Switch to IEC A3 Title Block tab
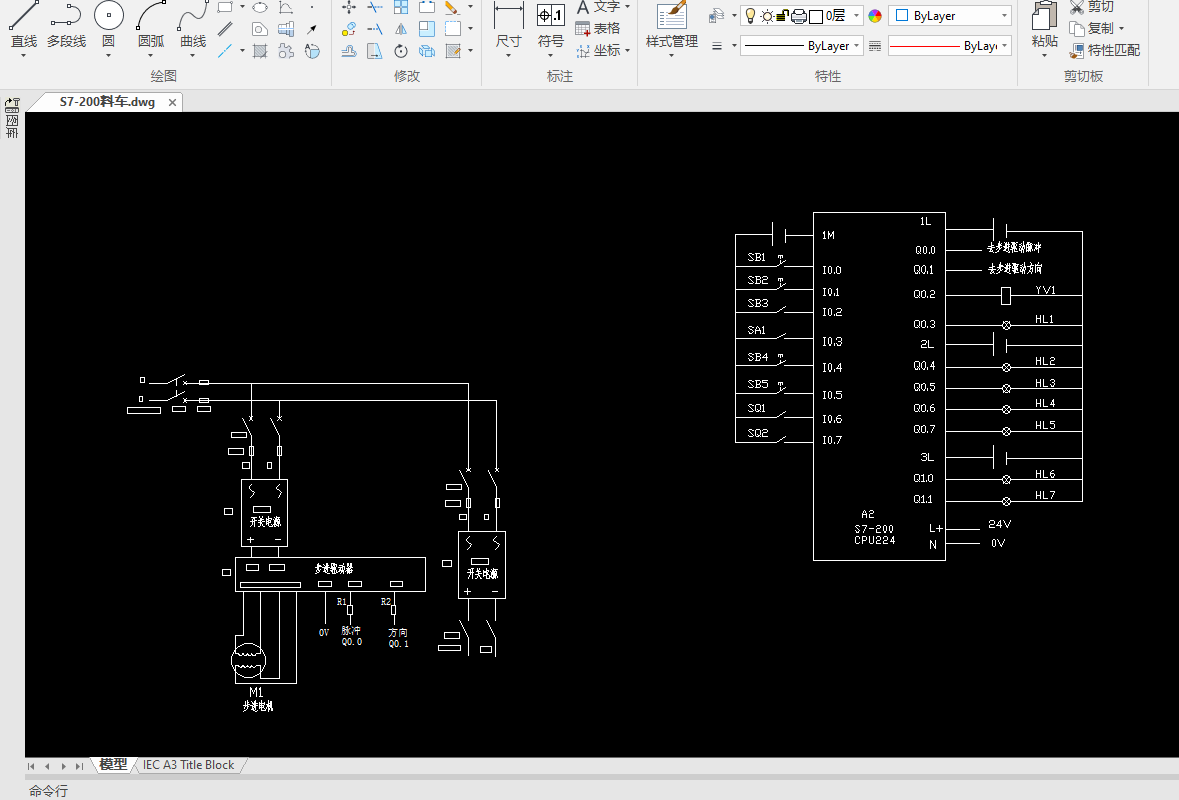The width and height of the screenshot is (1179, 800). coord(188,765)
